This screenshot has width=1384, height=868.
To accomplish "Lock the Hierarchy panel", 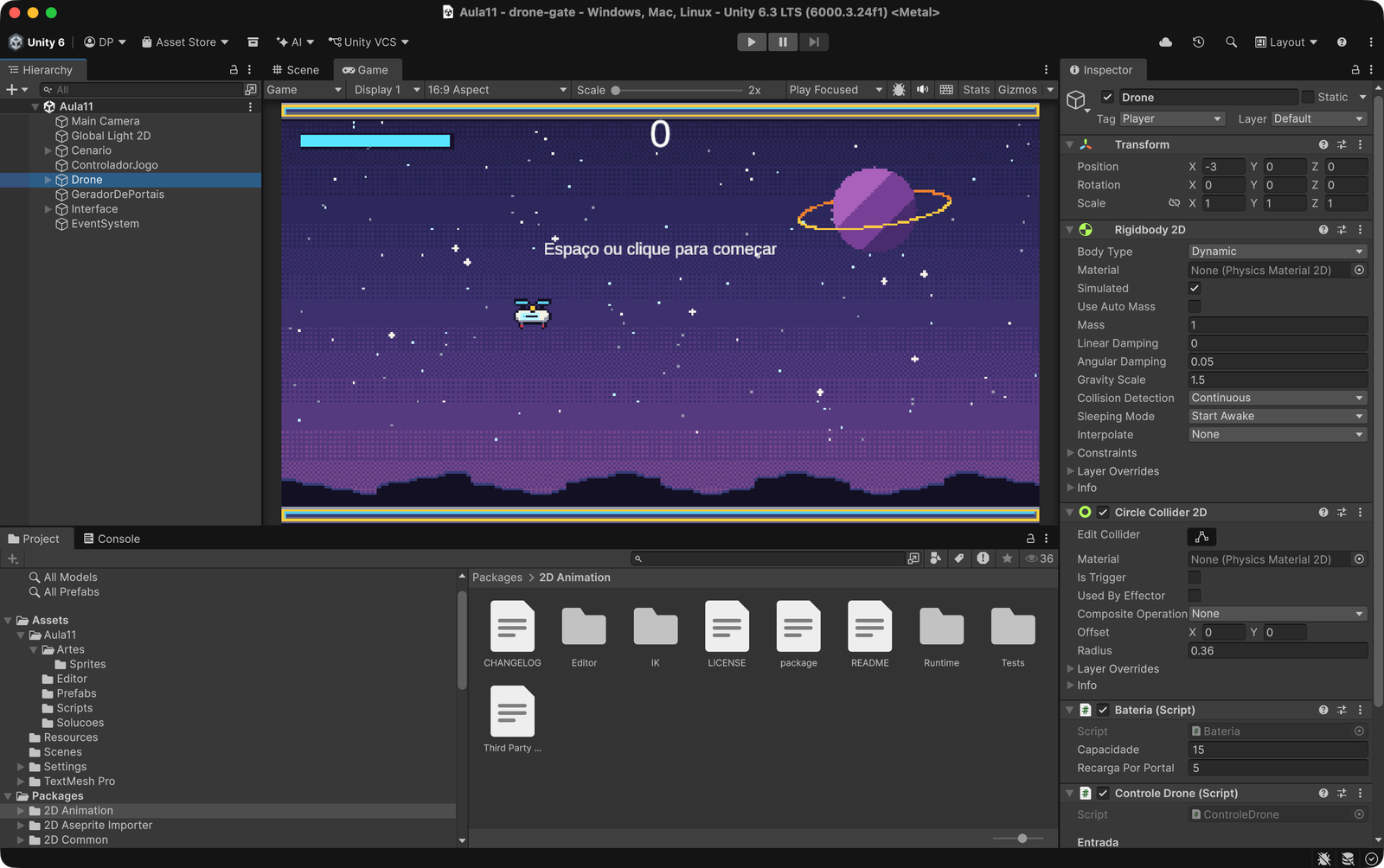I will pos(234,70).
